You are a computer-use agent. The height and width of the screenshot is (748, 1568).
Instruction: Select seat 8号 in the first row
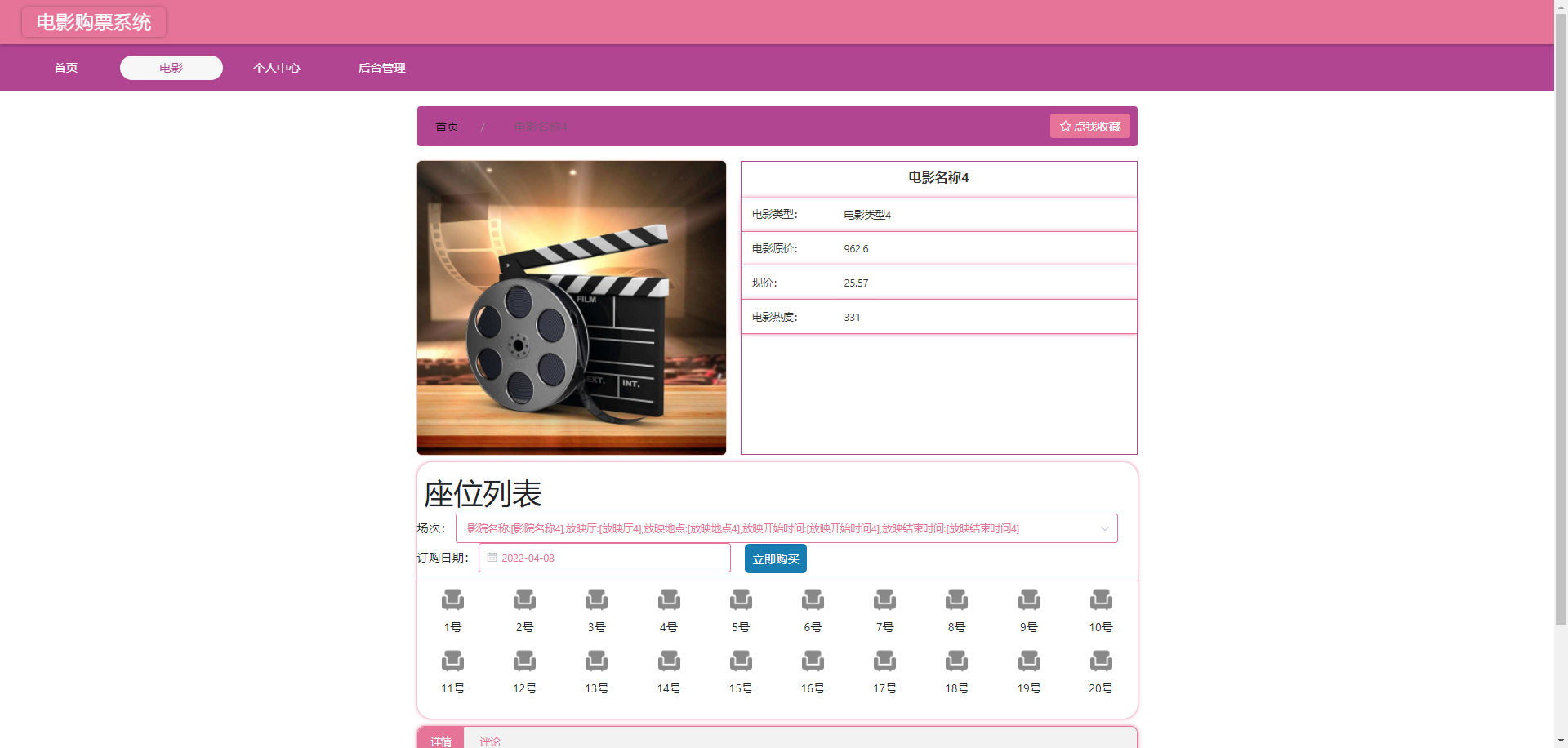click(x=956, y=600)
